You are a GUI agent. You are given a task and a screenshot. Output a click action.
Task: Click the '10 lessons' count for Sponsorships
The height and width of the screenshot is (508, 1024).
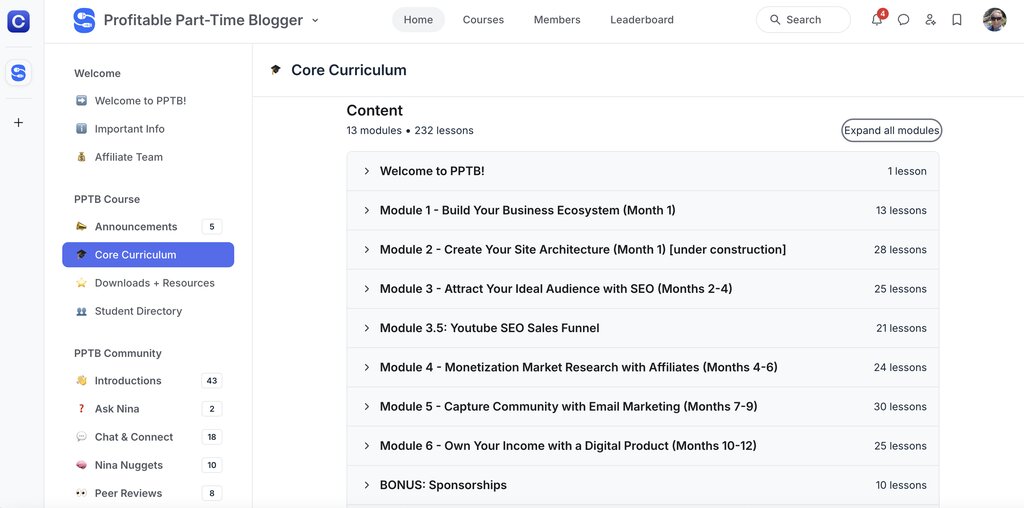tap(901, 484)
